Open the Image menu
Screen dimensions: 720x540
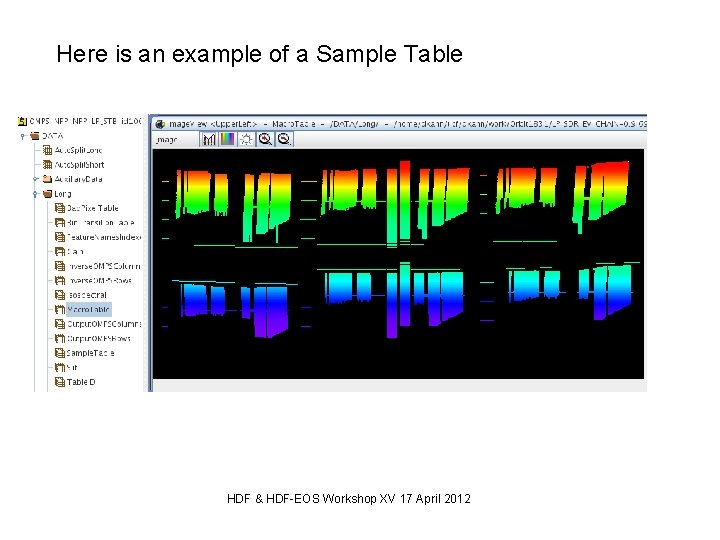[166, 140]
